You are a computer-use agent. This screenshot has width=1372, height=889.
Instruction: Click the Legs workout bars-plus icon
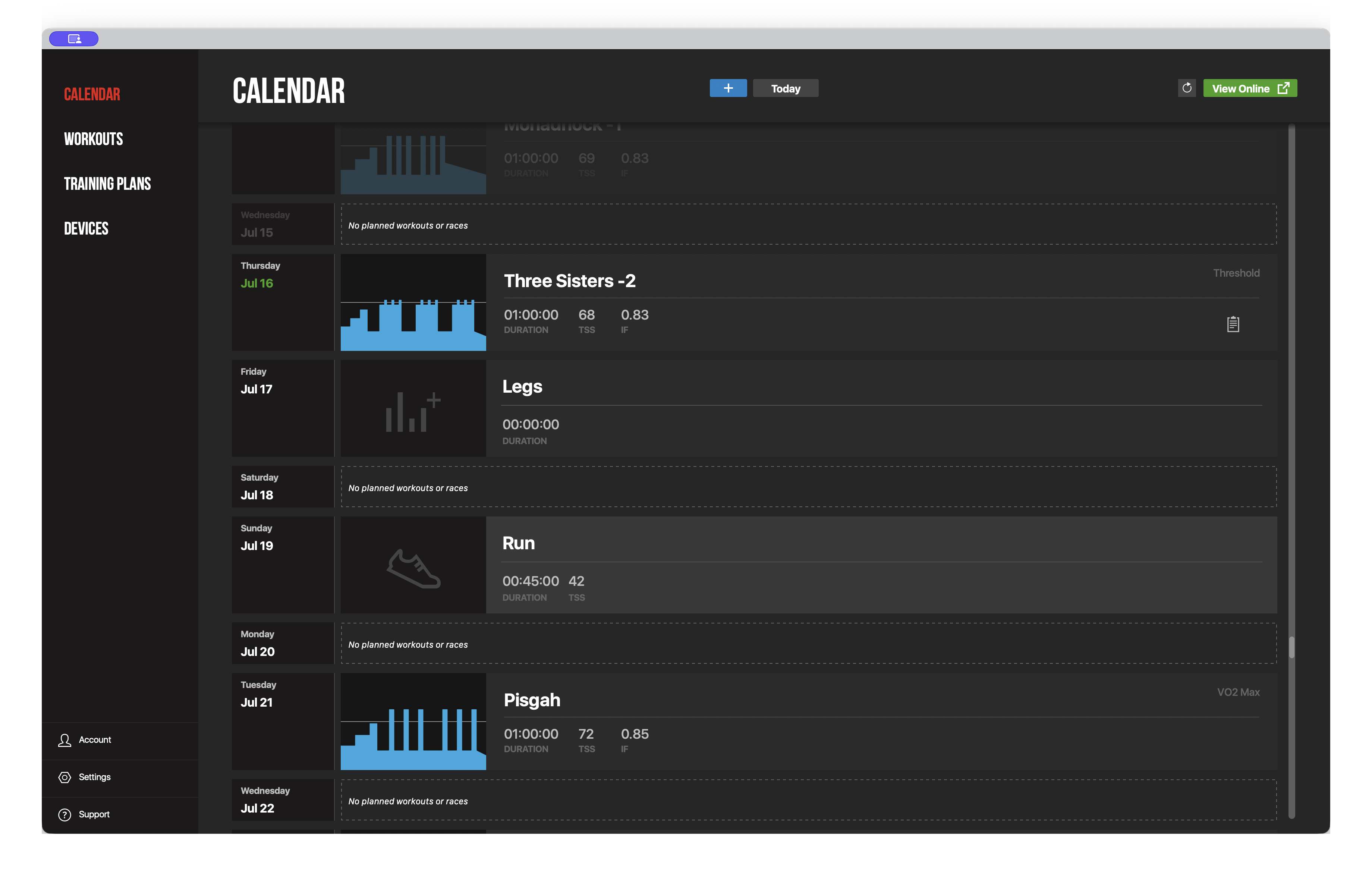[413, 412]
